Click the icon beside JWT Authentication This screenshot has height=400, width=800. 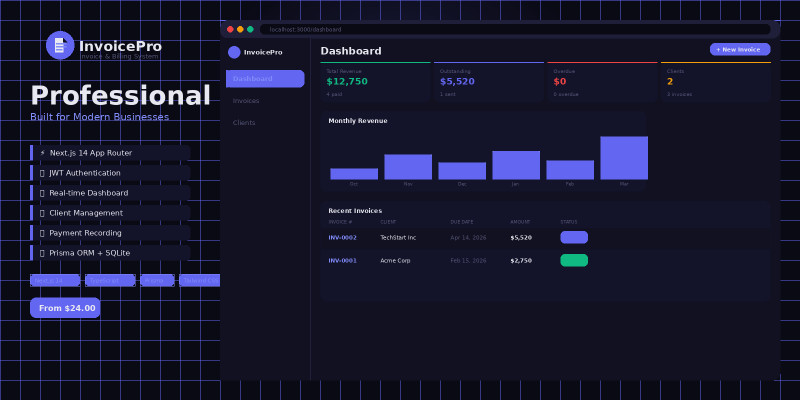(42, 173)
